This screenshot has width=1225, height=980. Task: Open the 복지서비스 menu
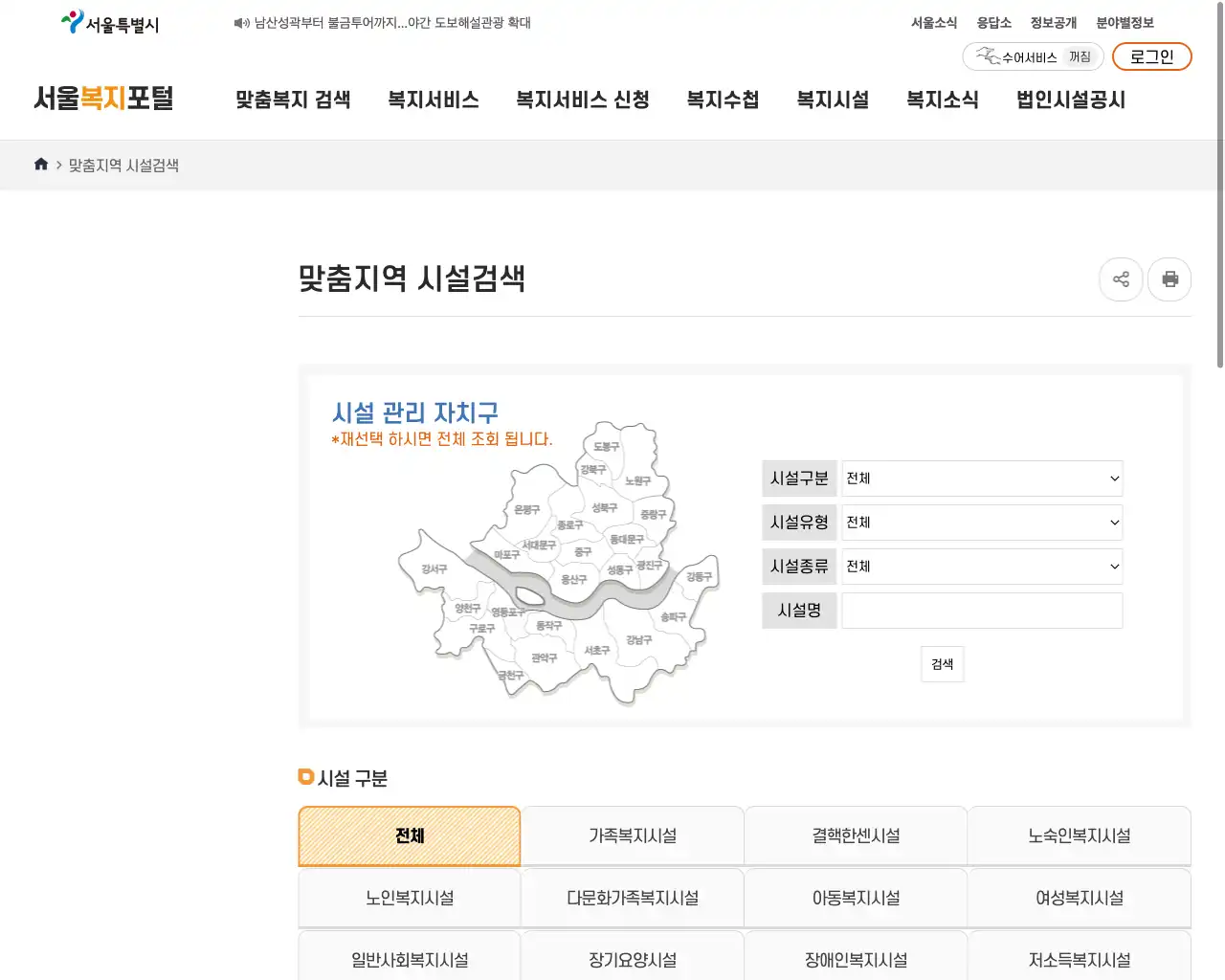434,100
